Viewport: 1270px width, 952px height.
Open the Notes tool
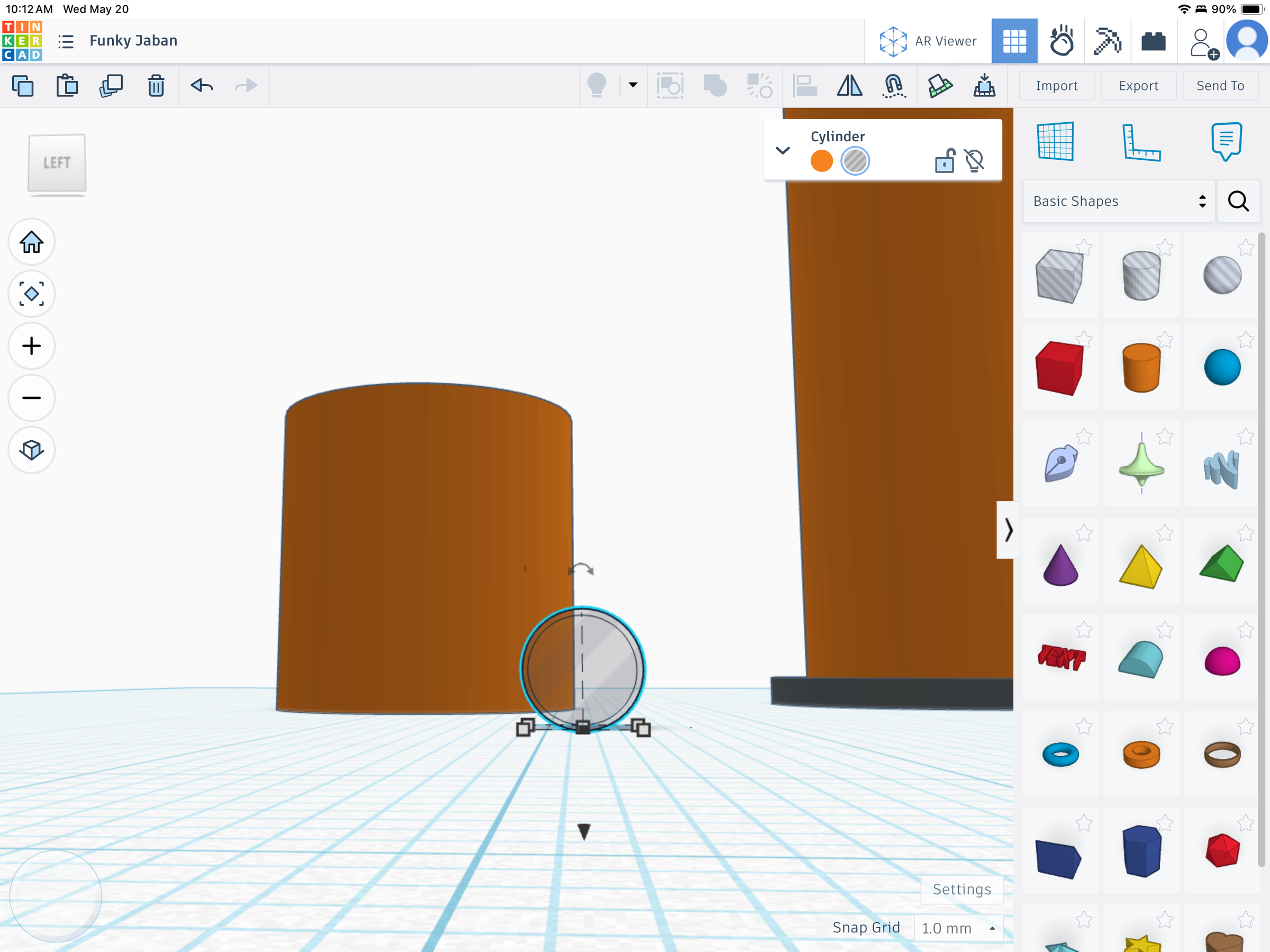[x=1227, y=141]
